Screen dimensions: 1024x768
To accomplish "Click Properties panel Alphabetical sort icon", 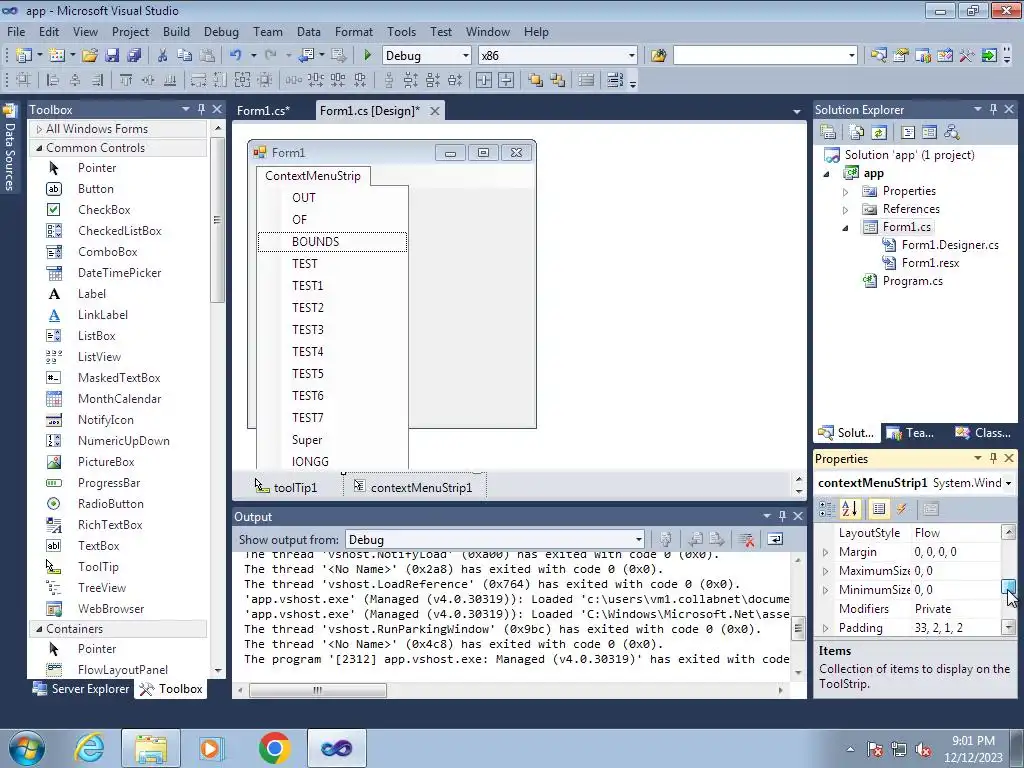I will pos(850,509).
